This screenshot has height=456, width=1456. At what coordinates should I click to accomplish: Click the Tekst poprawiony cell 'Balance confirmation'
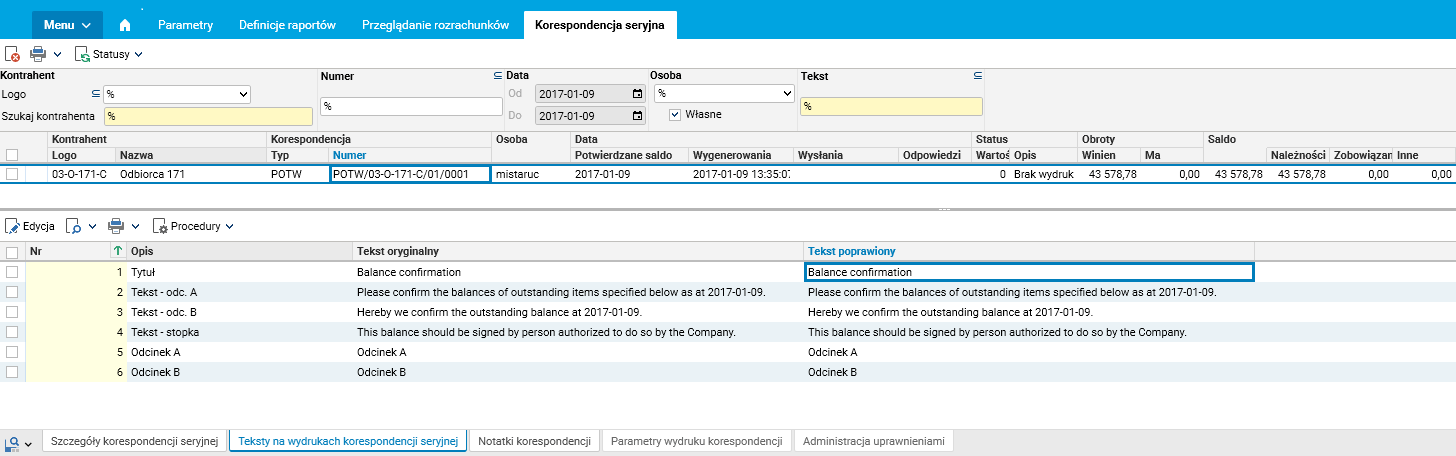tap(1029, 271)
